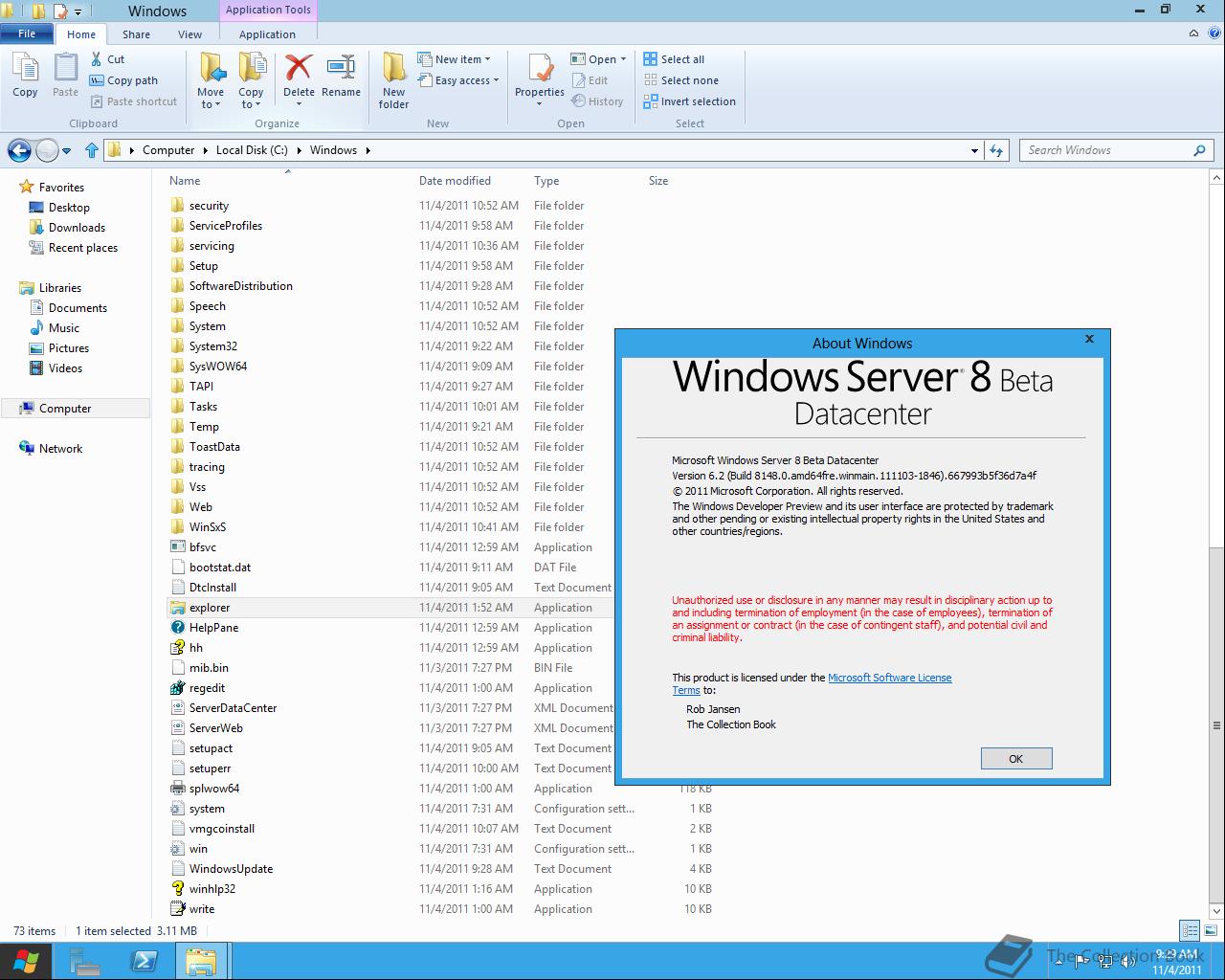1225x980 pixels.
Task: Select the regedit application icon
Action: [177, 688]
